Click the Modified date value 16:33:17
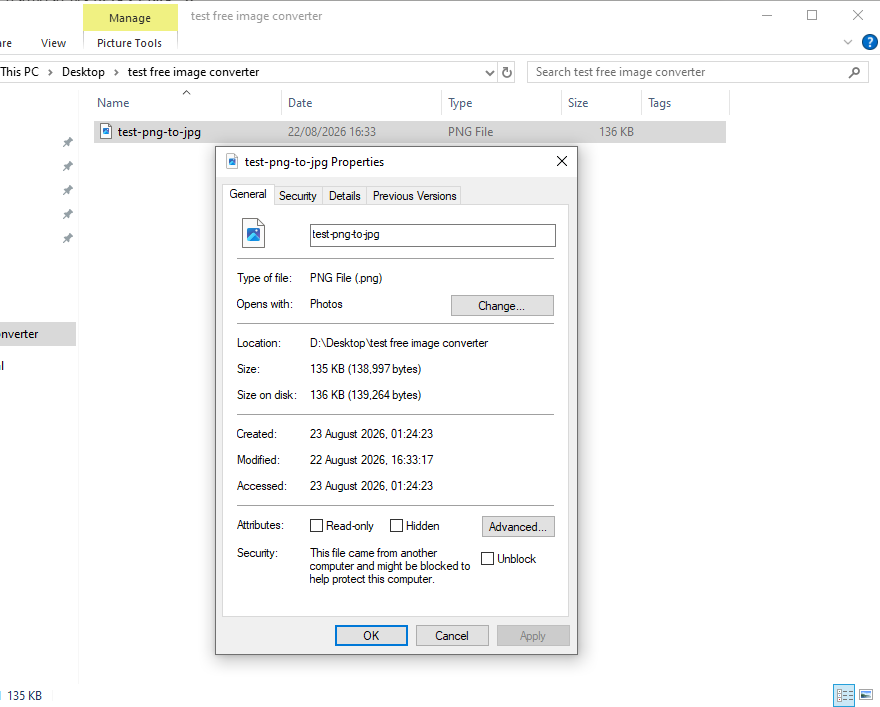The image size is (880, 707). (x=372, y=460)
